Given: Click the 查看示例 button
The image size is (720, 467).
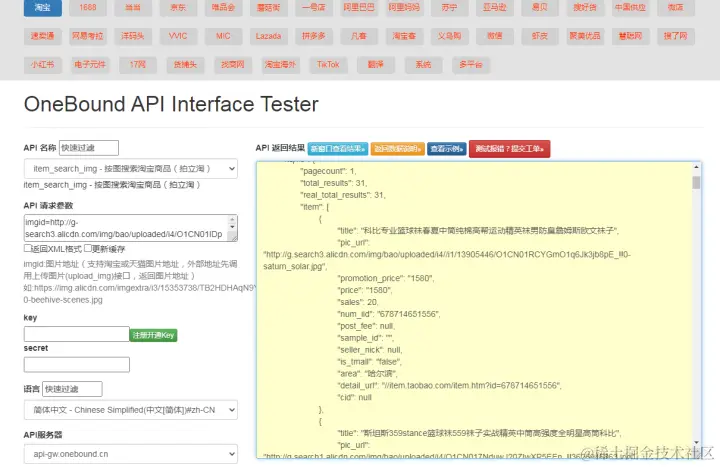Looking at the screenshot, I should pyautogui.click(x=447, y=149).
